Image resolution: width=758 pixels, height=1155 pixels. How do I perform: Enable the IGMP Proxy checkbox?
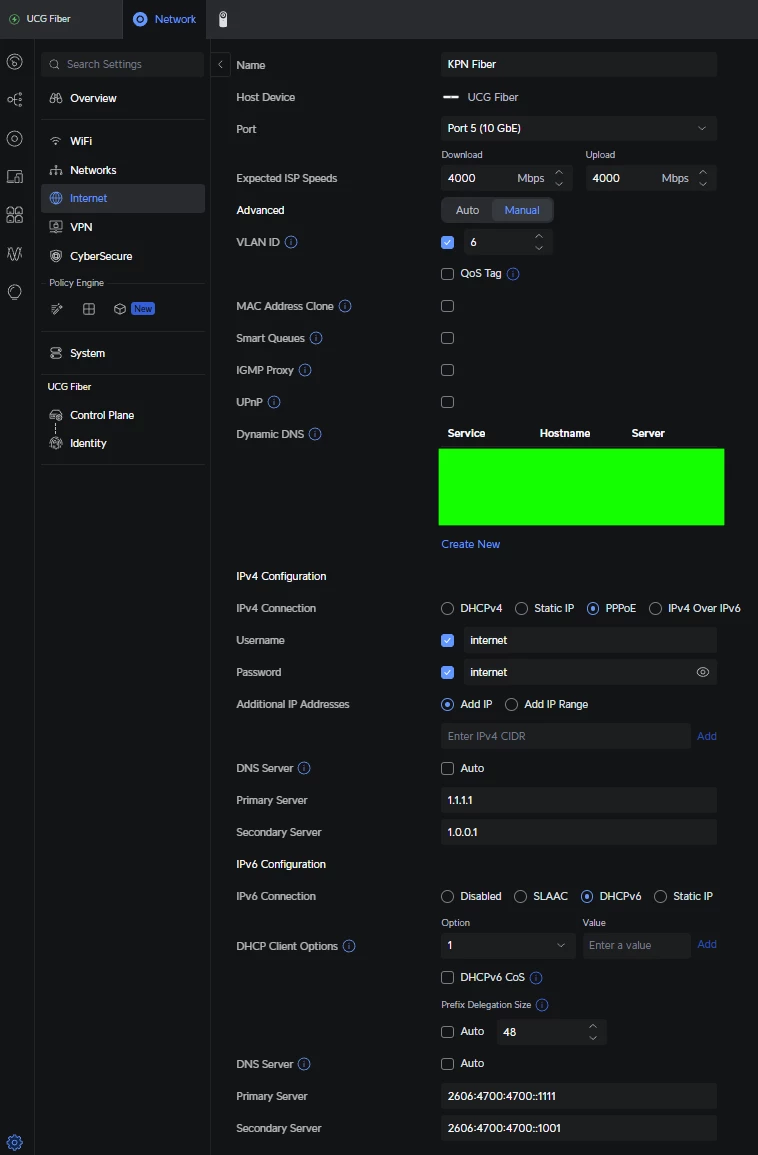(448, 370)
